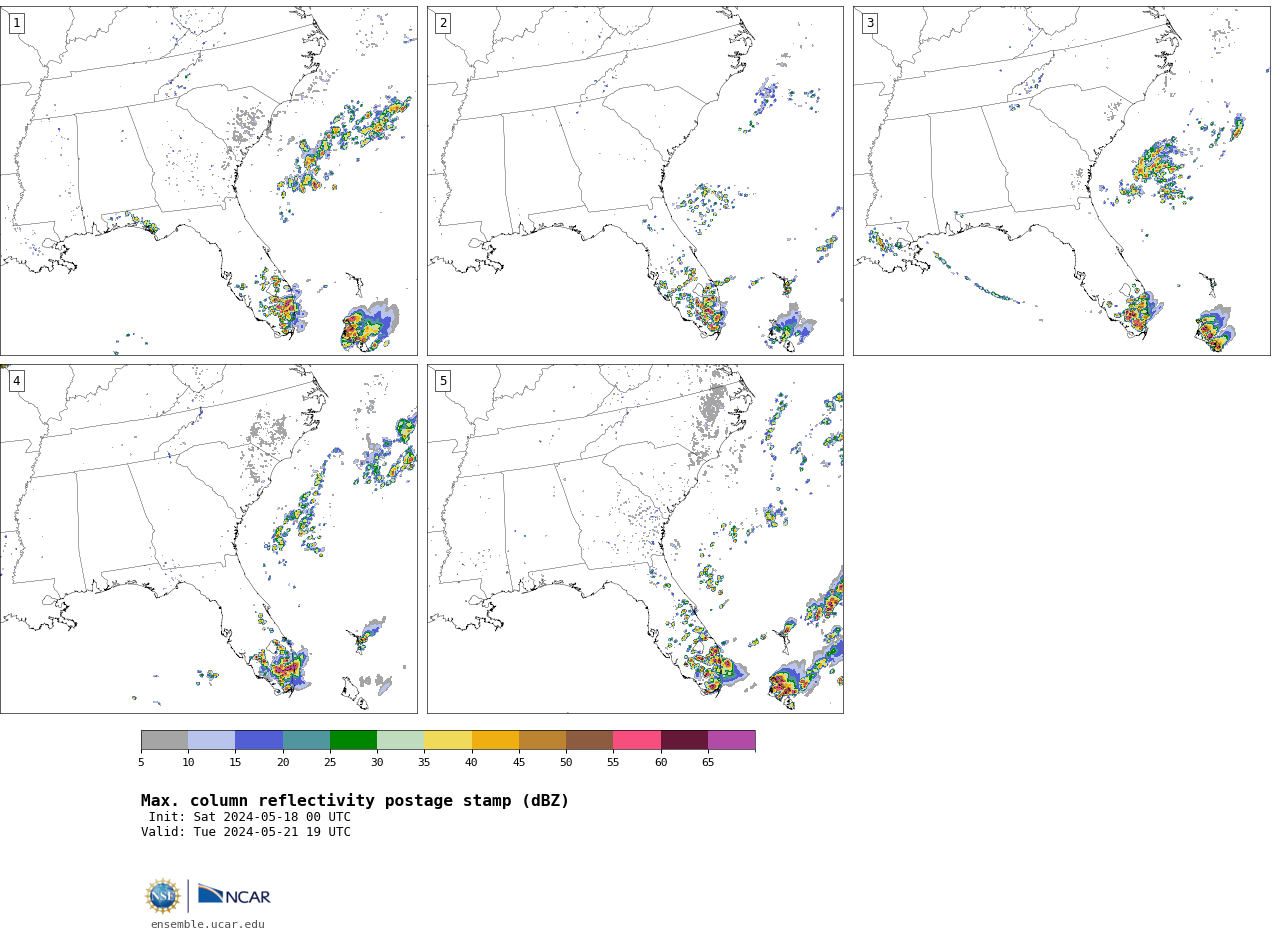Click the colorbar tick label 30

click(x=377, y=763)
